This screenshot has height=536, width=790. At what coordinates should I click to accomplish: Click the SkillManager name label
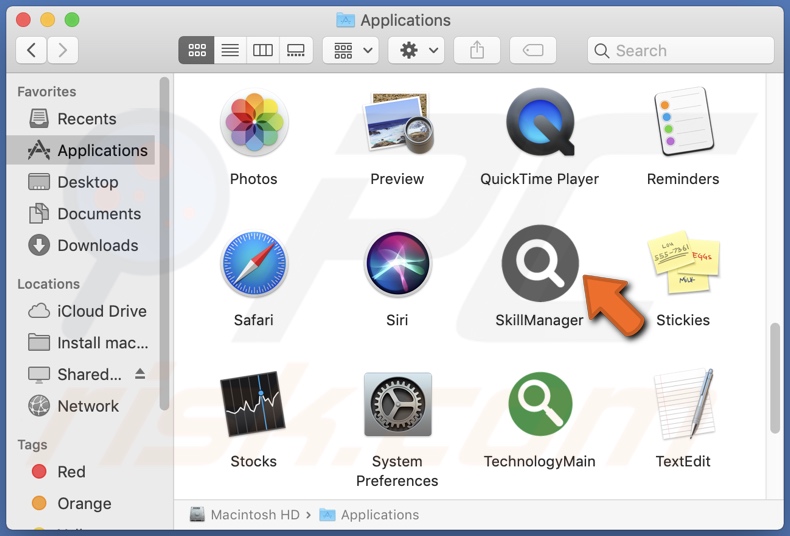pyautogui.click(x=539, y=320)
